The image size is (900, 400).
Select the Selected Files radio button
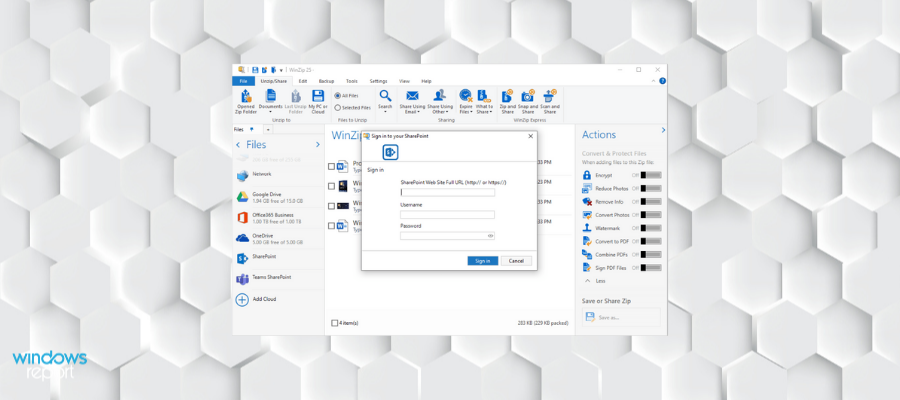pos(338,107)
